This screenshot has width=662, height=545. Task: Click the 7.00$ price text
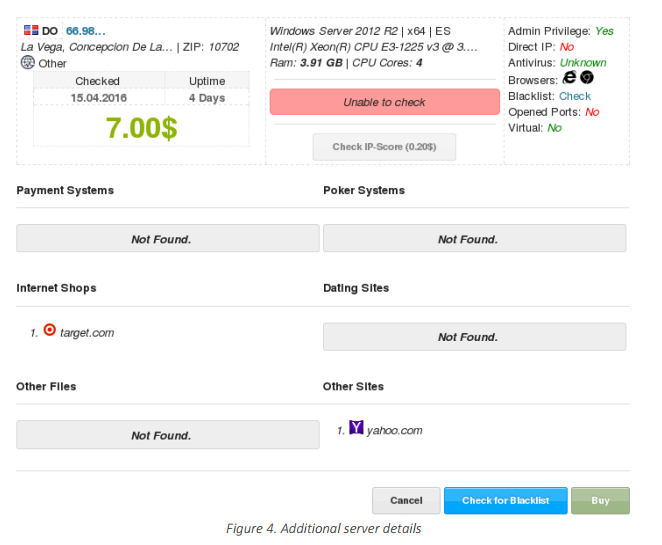(141, 127)
